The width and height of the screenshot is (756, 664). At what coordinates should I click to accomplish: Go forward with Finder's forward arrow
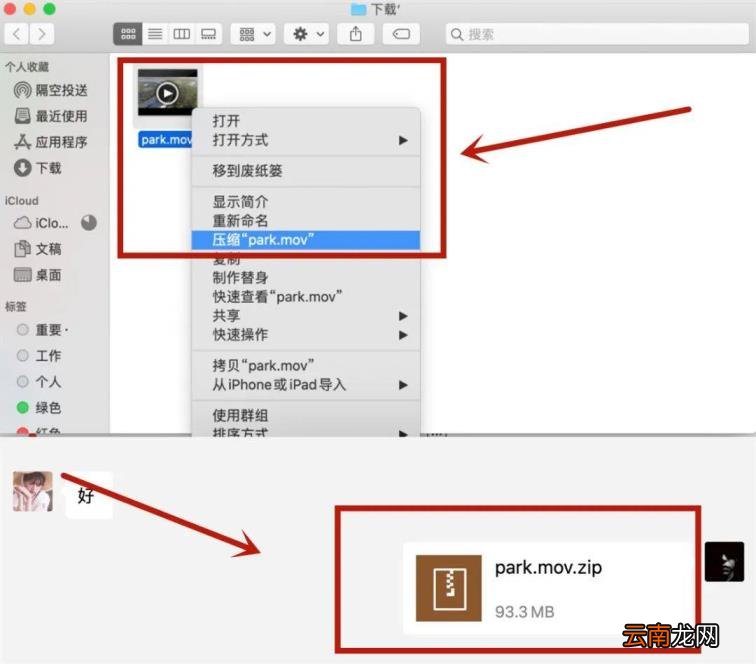(x=41, y=34)
